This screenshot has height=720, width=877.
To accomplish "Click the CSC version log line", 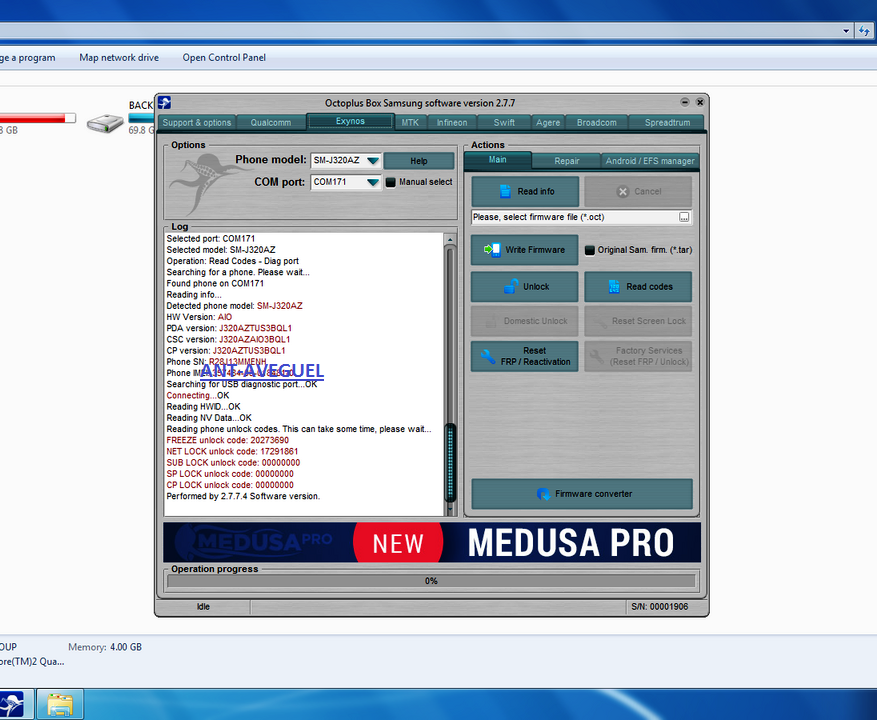I will pos(228,340).
